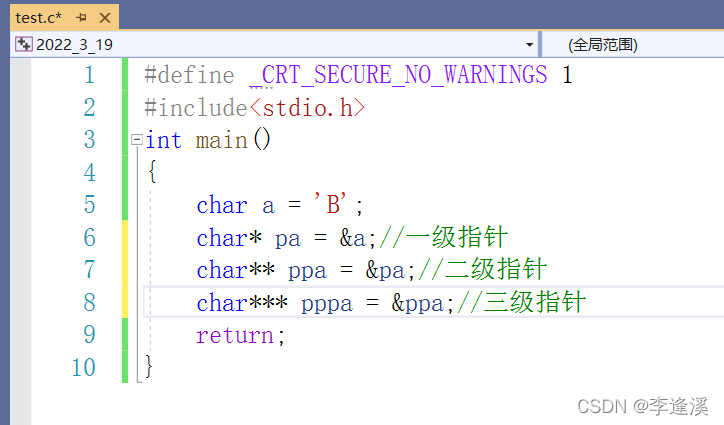
Task: Click comment //三级指针 on line 8
Action: tap(521, 302)
